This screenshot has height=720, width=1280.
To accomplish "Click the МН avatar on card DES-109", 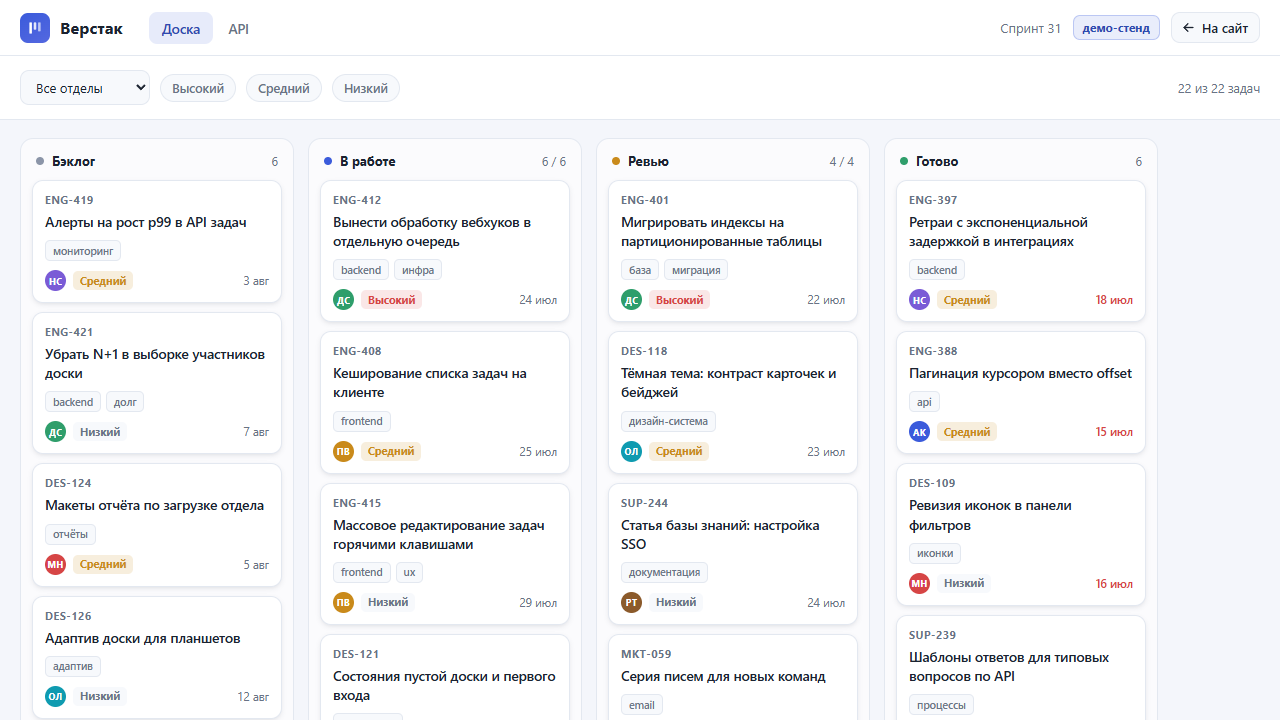I will coord(920,583).
